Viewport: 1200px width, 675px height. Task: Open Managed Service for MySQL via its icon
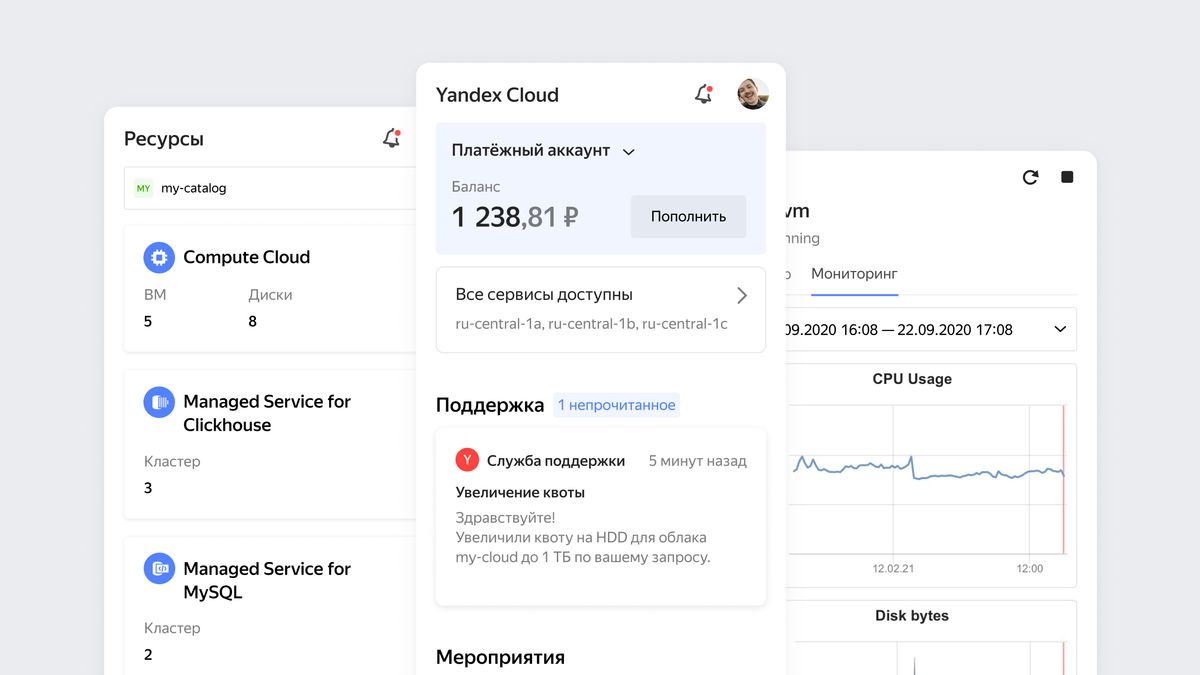click(x=158, y=568)
